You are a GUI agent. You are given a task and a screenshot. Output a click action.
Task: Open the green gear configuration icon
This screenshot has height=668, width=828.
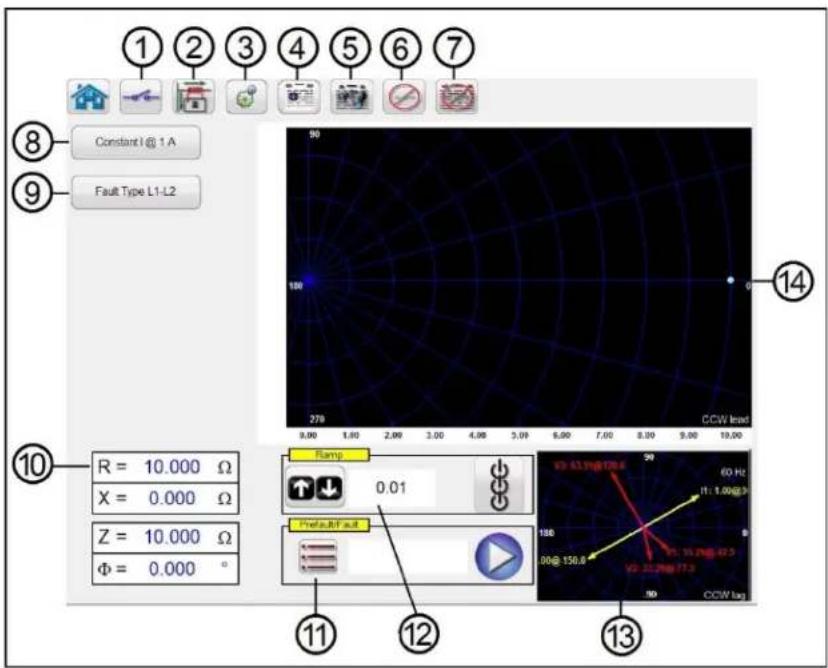pyautogui.click(x=247, y=97)
